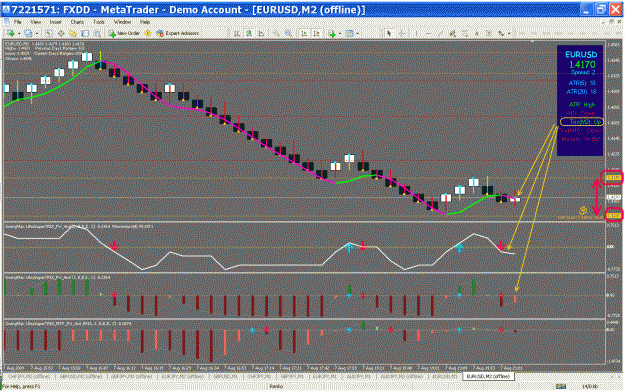
Task: Expand the Indicators list dropdown arrow
Action: (x=340, y=33)
